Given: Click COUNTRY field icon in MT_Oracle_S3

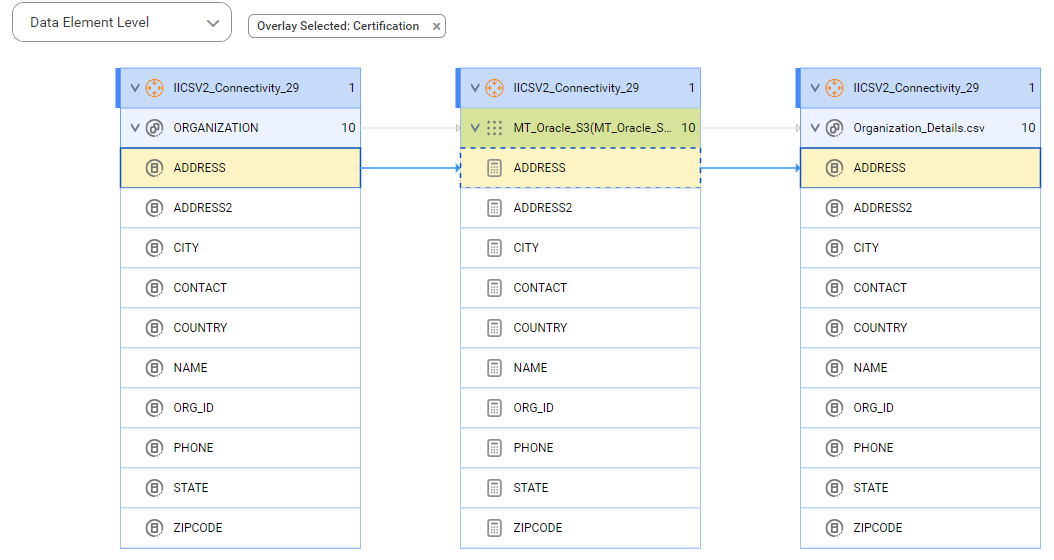Looking at the screenshot, I should (495, 328).
